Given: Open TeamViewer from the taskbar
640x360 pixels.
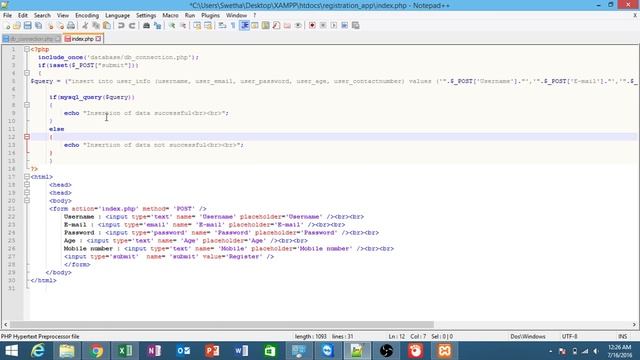Looking at the screenshot, I should point(327,351).
